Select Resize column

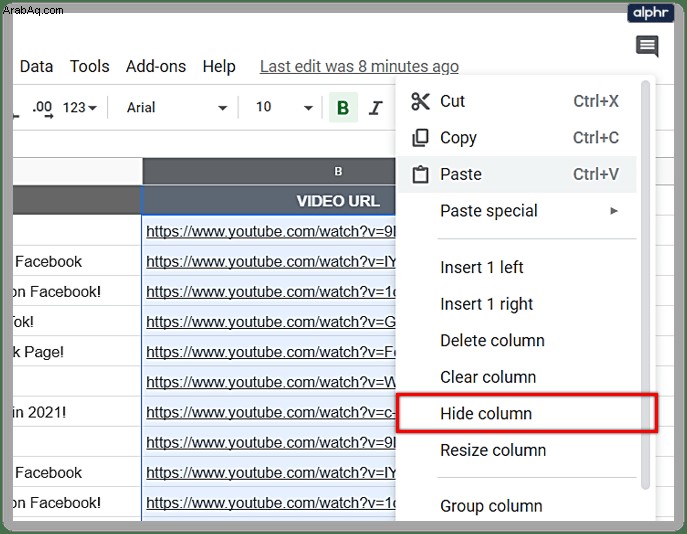tap(516, 450)
